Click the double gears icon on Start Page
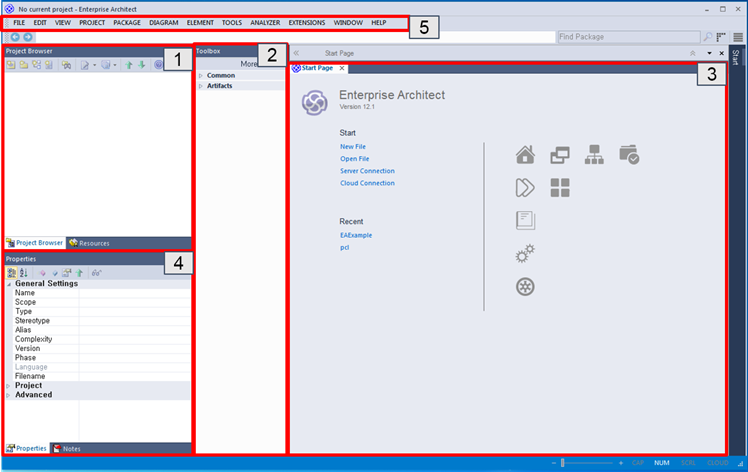Viewport: 748px width, 472px height. [525, 253]
